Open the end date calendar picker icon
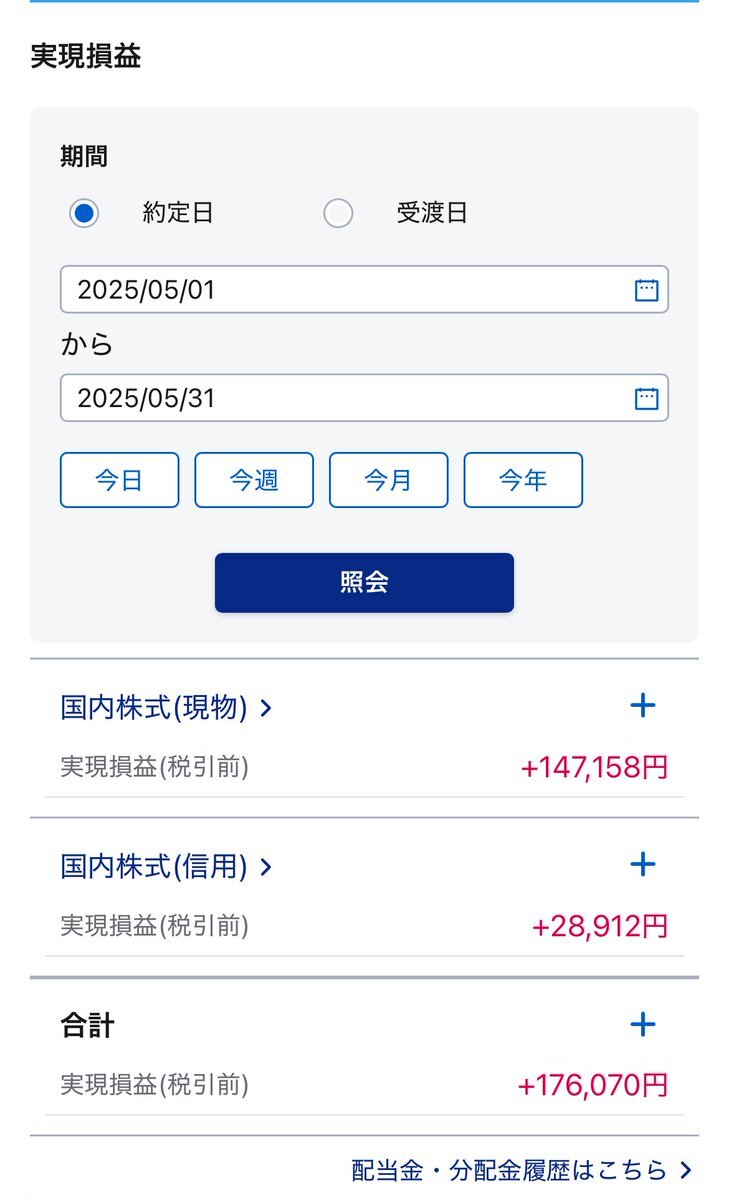The image size is (729, 1200). 646,398
